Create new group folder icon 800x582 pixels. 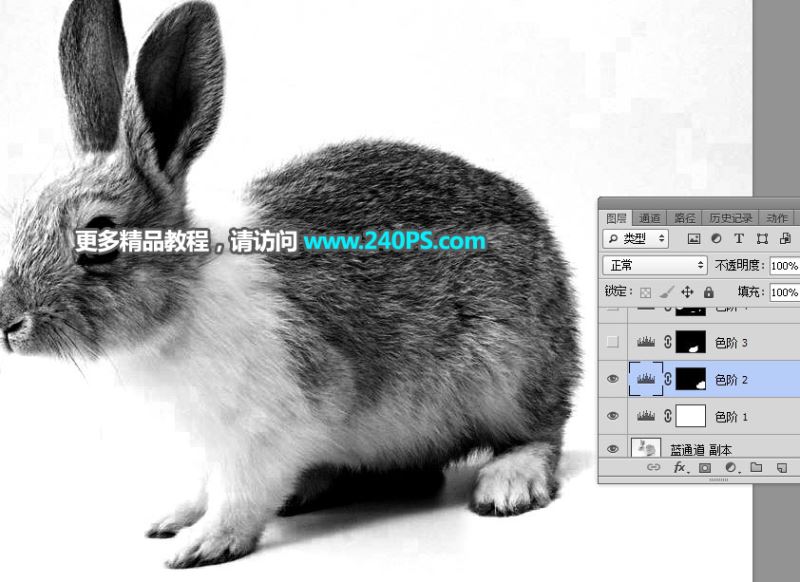pyautogui.click(x=756, y=467)
